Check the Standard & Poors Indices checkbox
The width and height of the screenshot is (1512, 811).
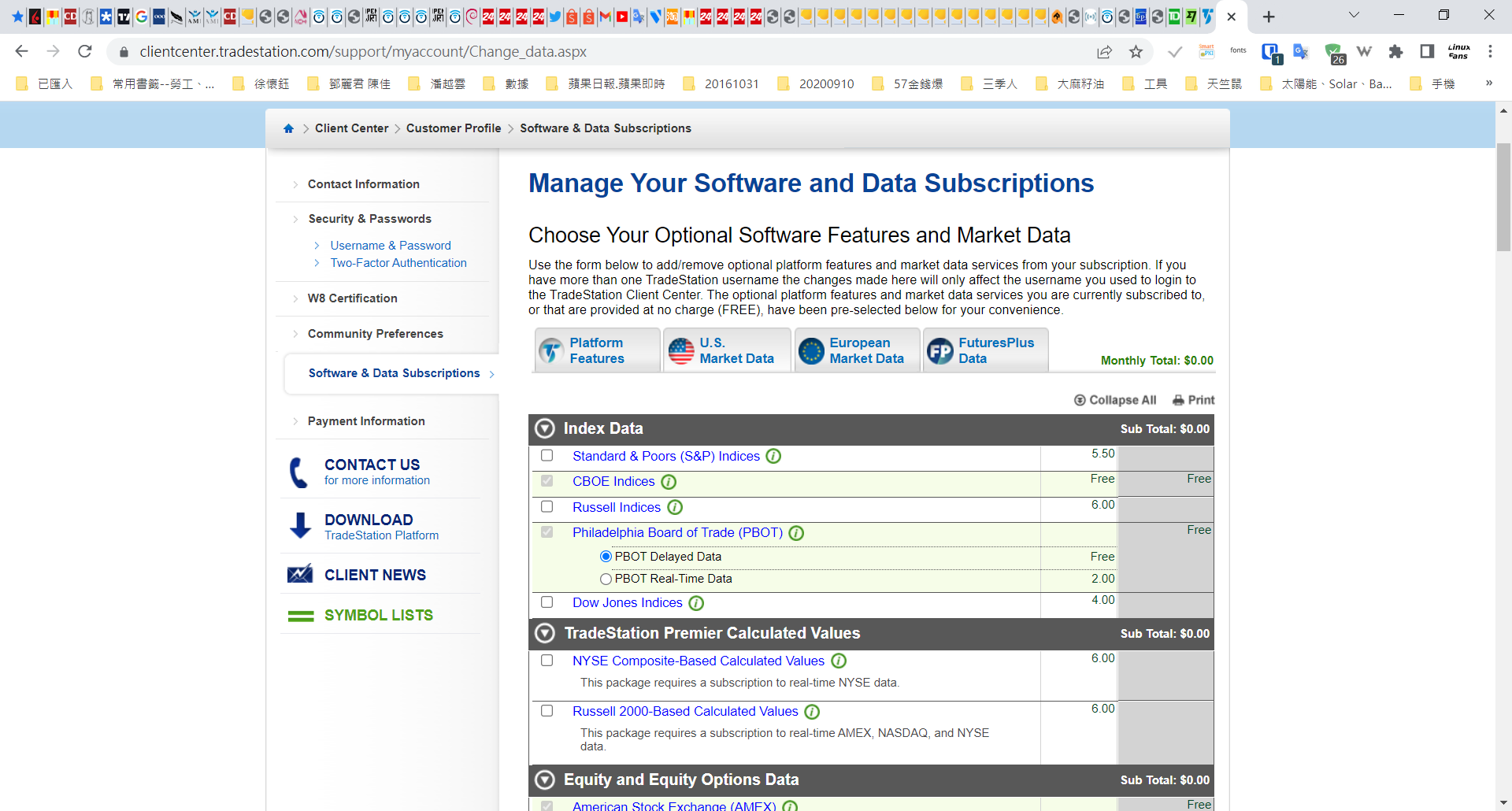[547, 455]
